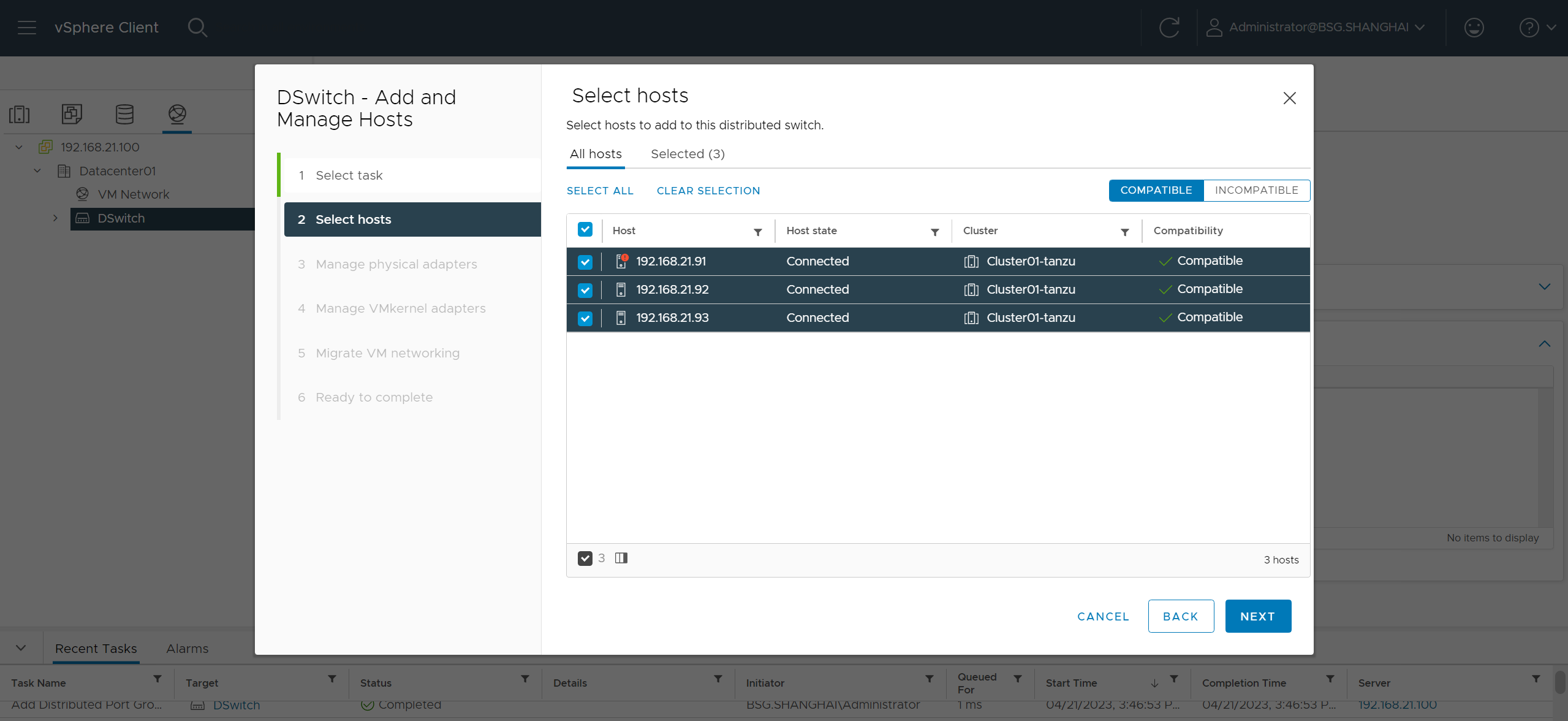Open the VMs and Templates inventory icon
The height and width of the screenshot is (721, 1568).
(72, 114)
